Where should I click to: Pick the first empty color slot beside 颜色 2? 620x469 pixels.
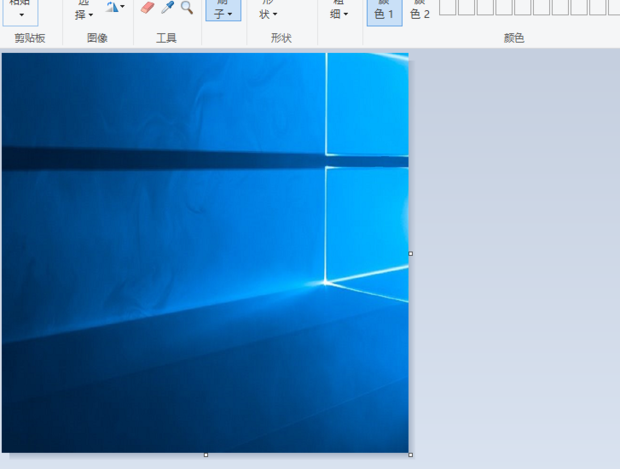(x=448, y=7)
